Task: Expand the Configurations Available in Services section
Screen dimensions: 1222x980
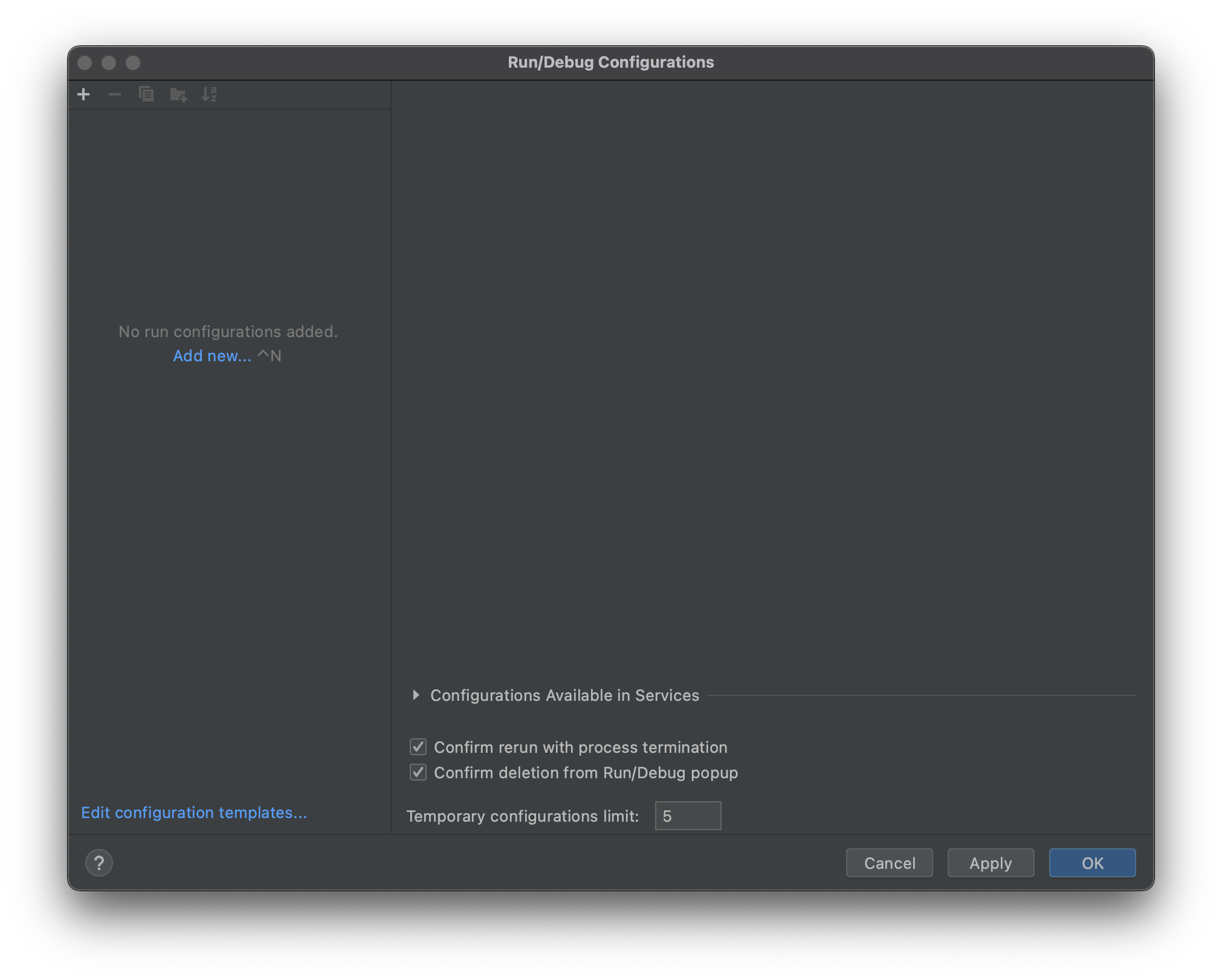Action: (x=415, y=695)
